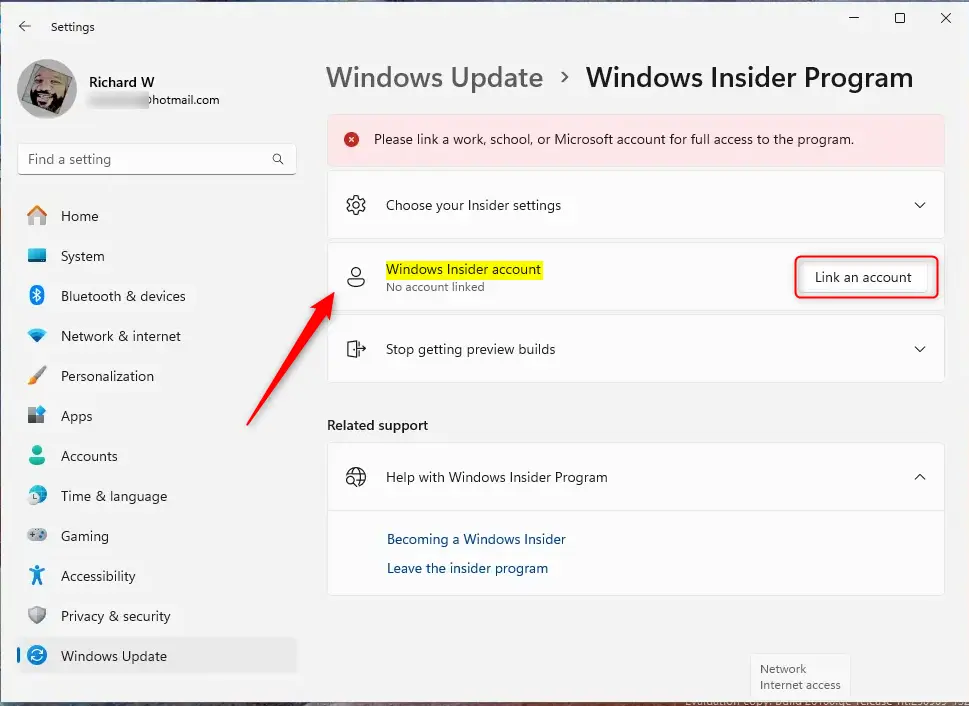Open Gaming settings label

pos(85,536)
